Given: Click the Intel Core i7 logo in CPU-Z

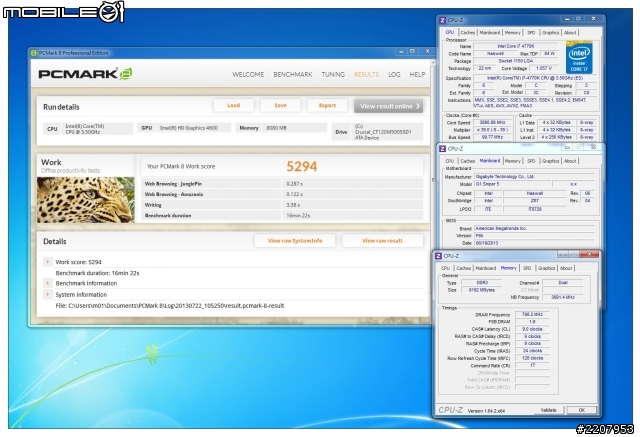Looking at the screenshot, I should click(579, 58).
